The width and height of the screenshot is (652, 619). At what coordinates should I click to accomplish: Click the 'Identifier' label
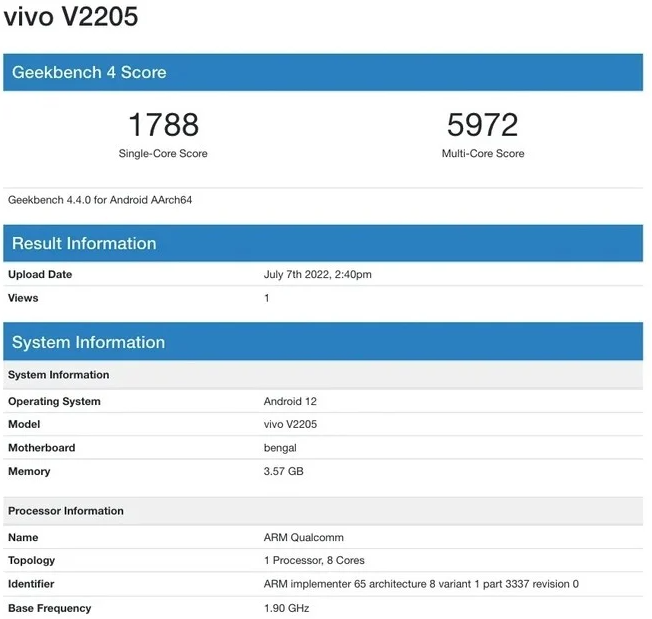coord(31,584)
